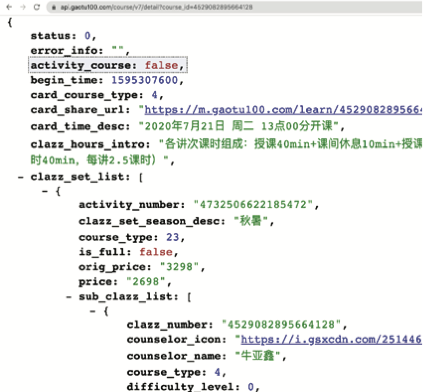Collapse the clazz_set_list array
Image resolution: width=423 pixels, height=392 pixels.
(21, 177)
